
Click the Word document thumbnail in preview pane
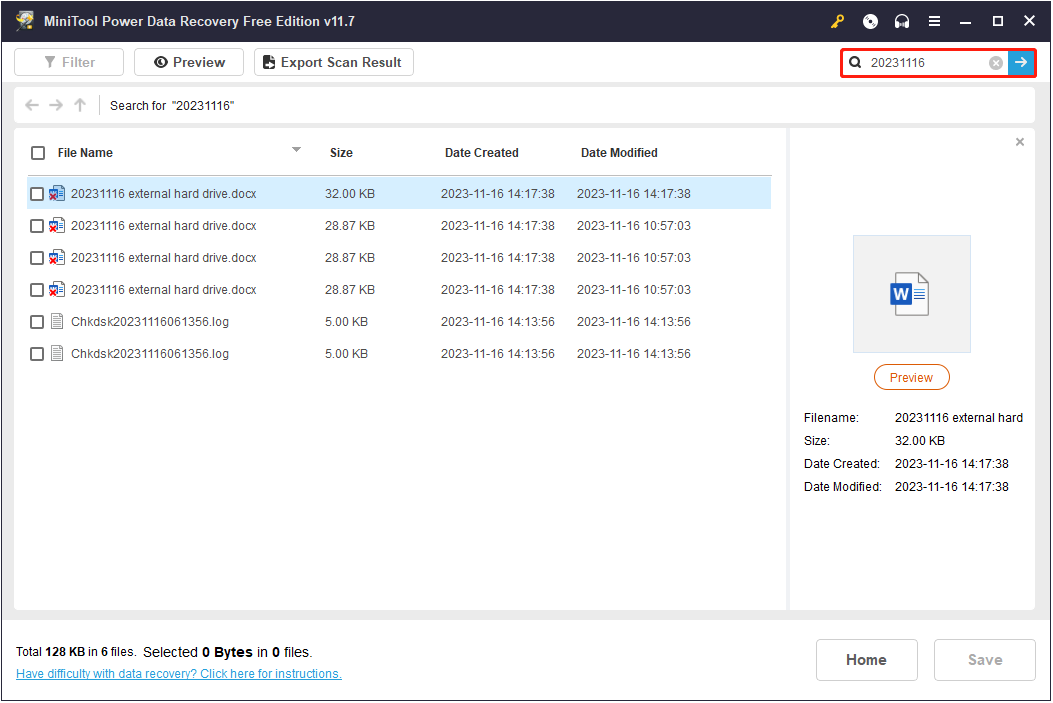[x=911, y=294]
